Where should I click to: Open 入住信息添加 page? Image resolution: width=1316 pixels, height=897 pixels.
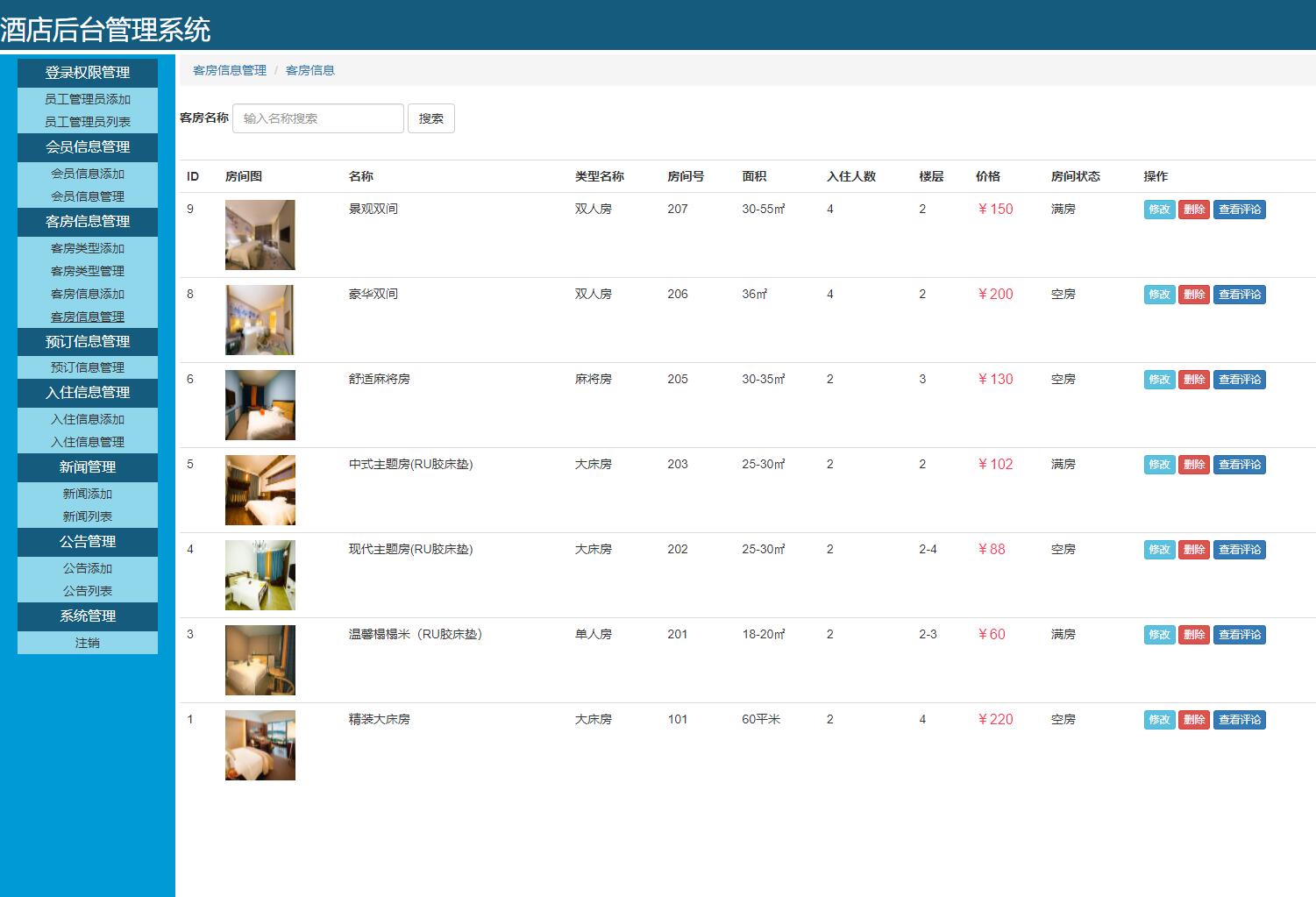[87, 419]
